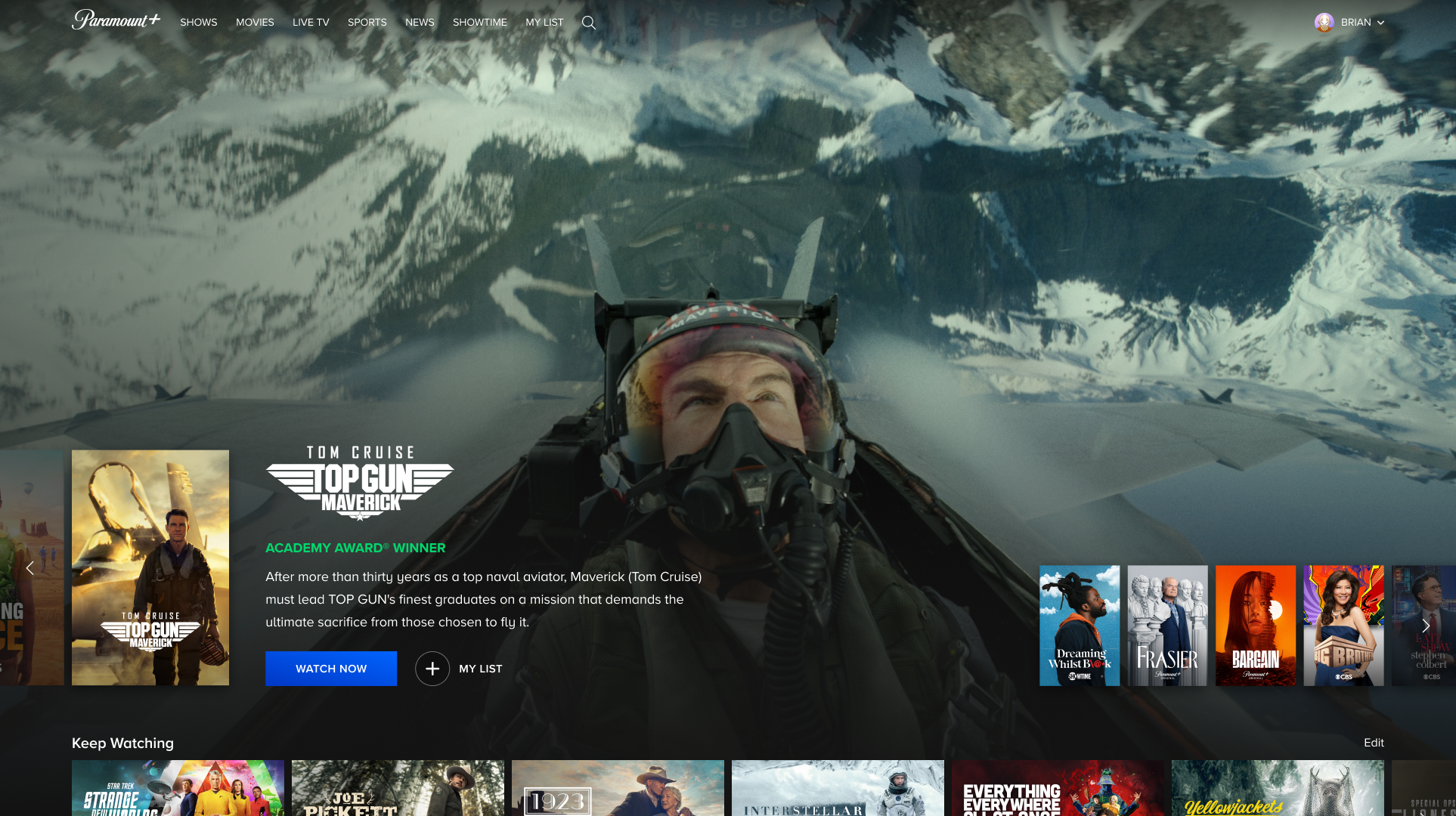1456x816 pixels.
Task: Resume Interstellar in Keep Watching row
Action: click(838, 787)
